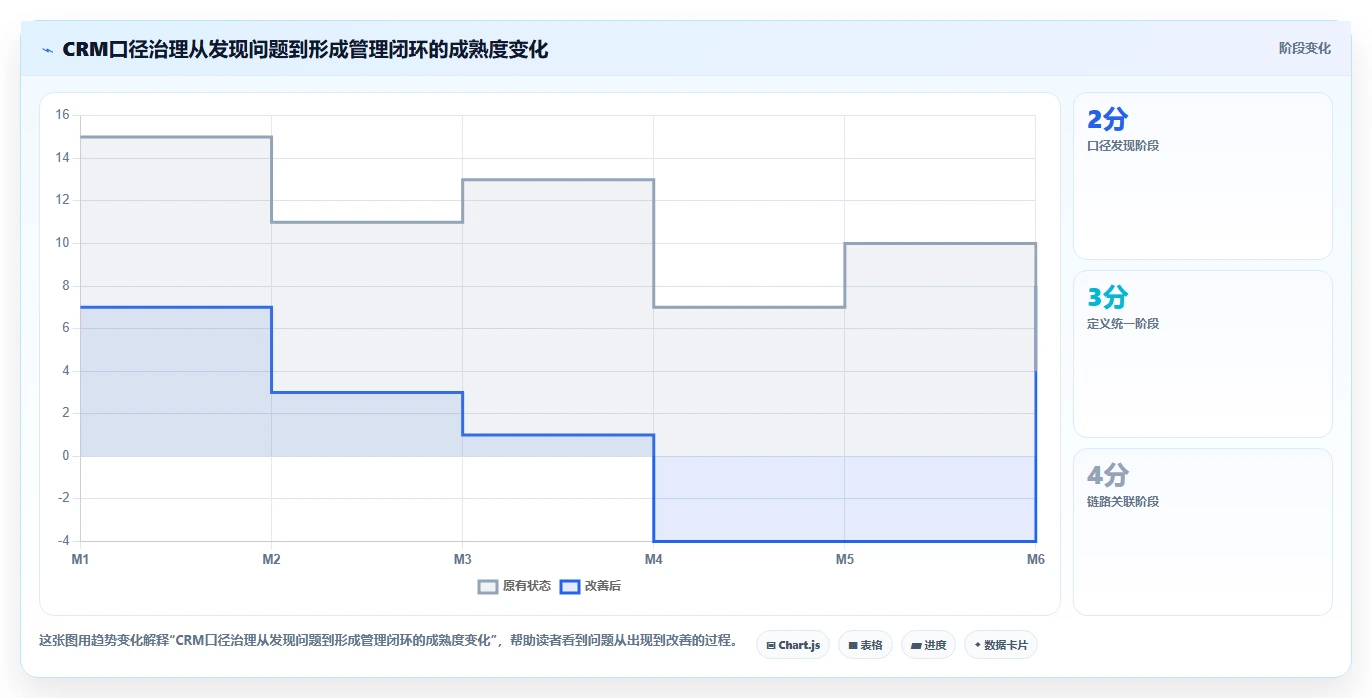
Task: Click the -4 y-axis value
Action: coord(62,541)
